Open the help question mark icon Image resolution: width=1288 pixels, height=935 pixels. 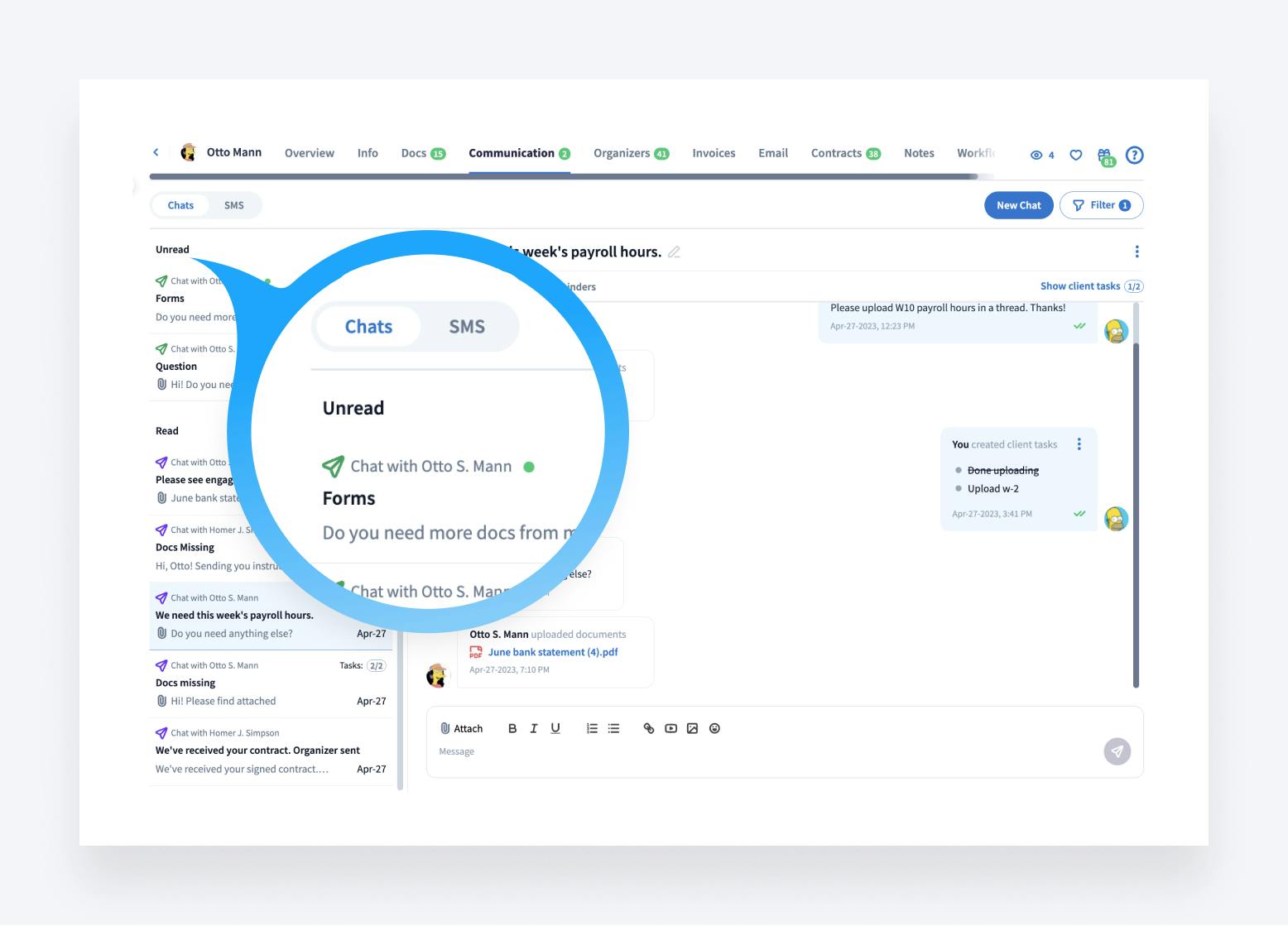point(1135,155)
